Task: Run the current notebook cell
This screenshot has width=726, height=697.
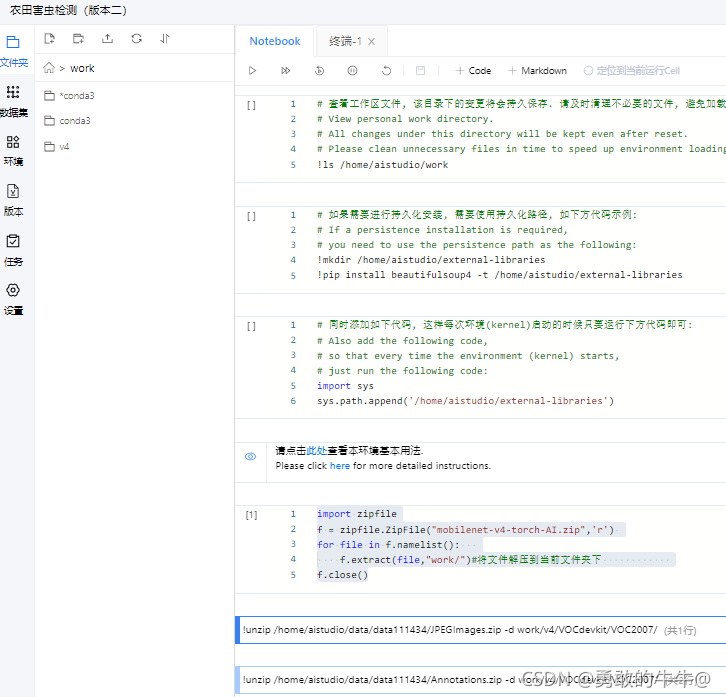Action: pos(252,71)
